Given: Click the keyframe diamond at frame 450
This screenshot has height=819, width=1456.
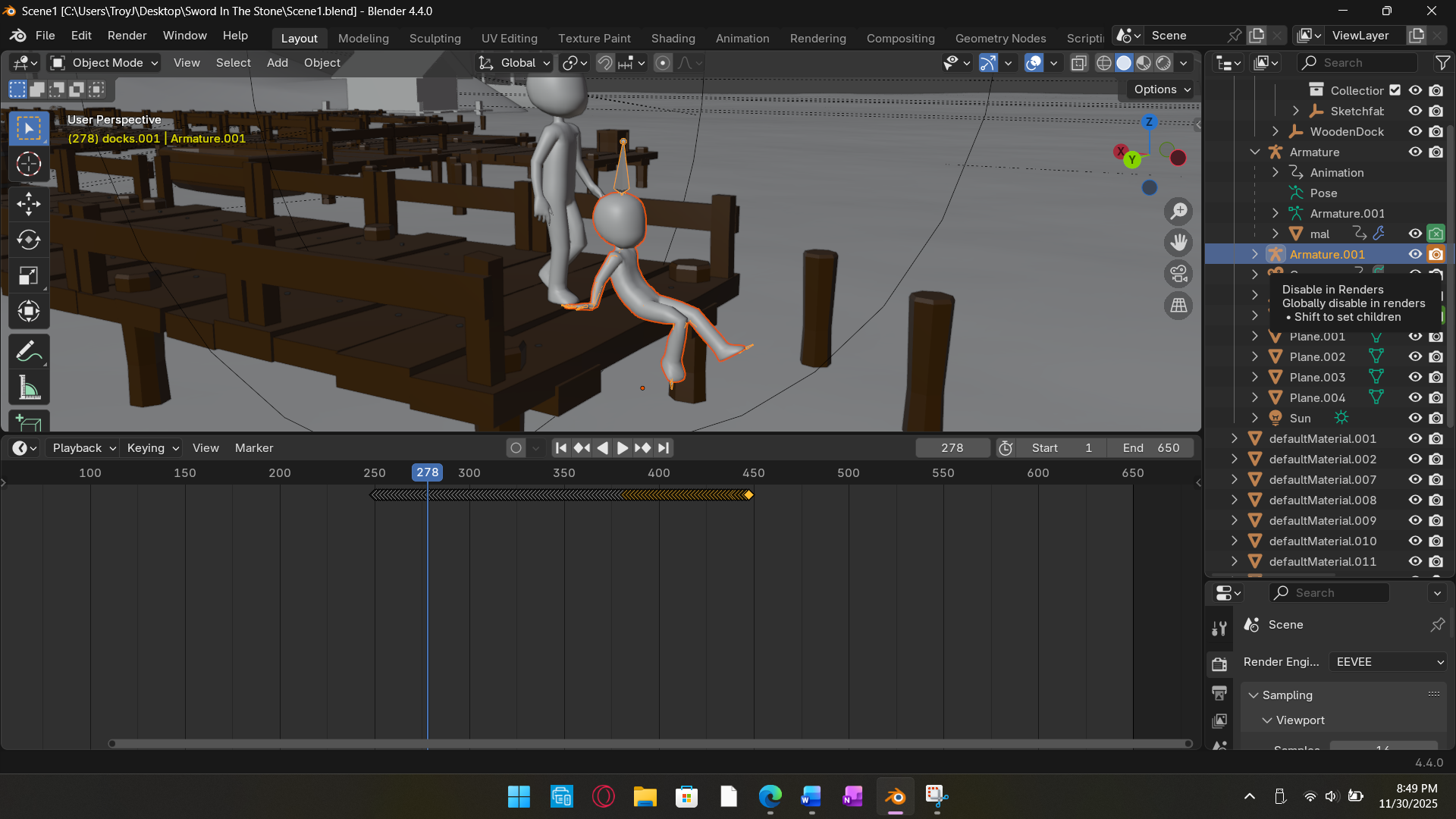Looking at the screenshot, I should pyautogui.click(x=748, y=495).
